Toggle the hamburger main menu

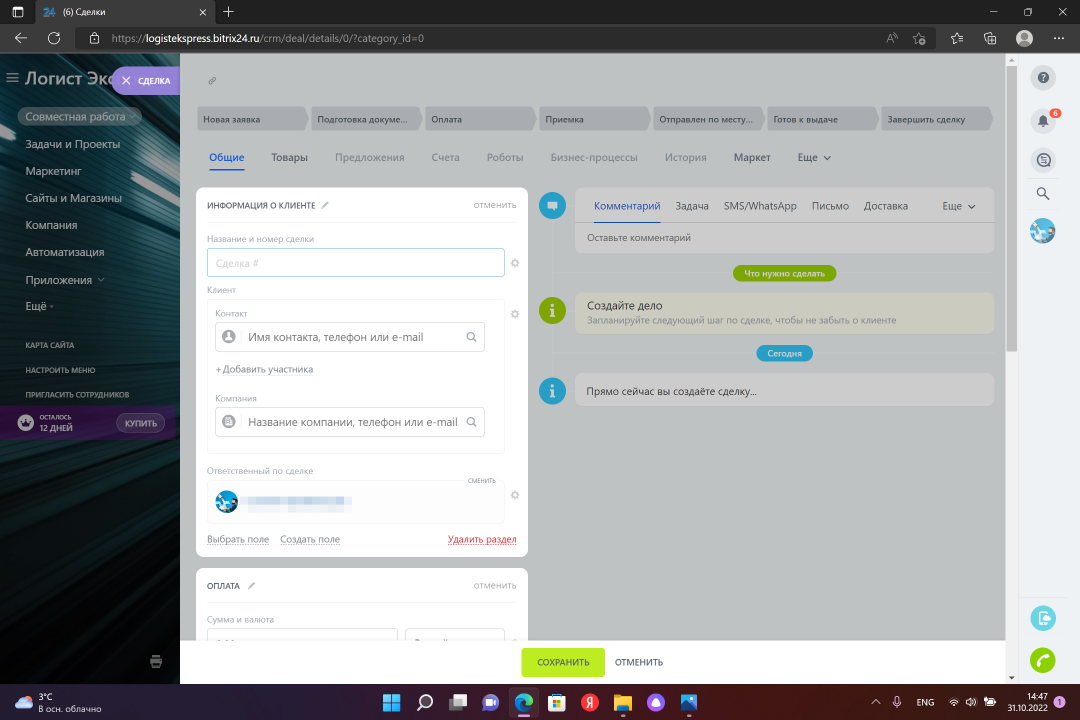(13, 78)
